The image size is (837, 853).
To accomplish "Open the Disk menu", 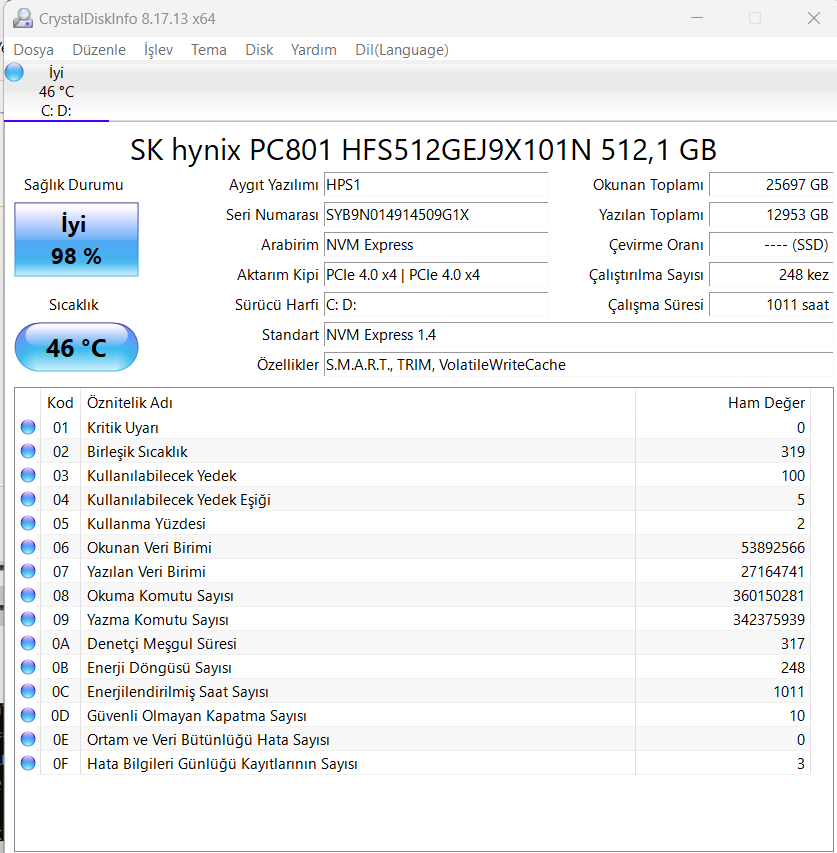I will (259, 50).
